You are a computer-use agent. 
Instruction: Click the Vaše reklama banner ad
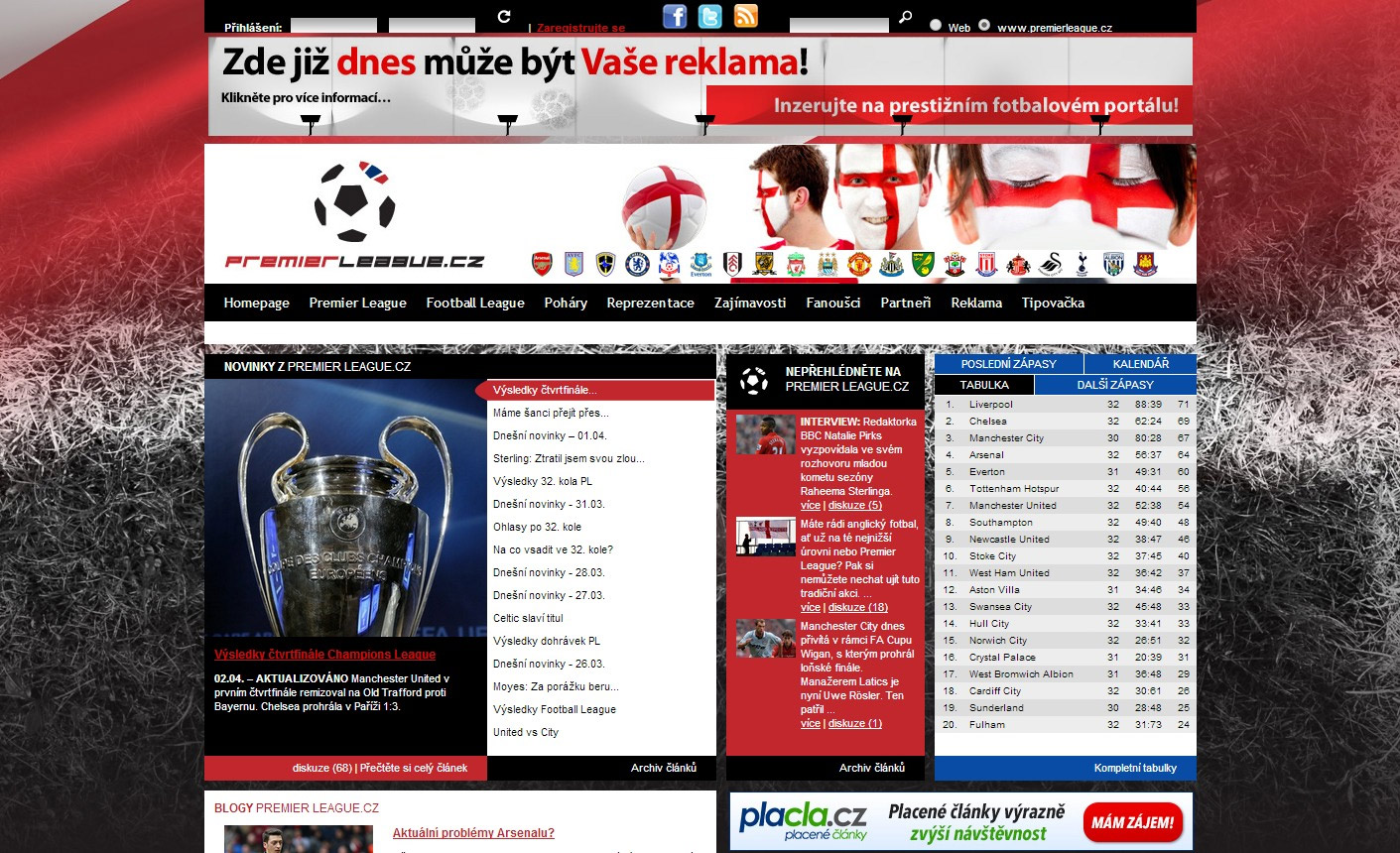[700, 86]
